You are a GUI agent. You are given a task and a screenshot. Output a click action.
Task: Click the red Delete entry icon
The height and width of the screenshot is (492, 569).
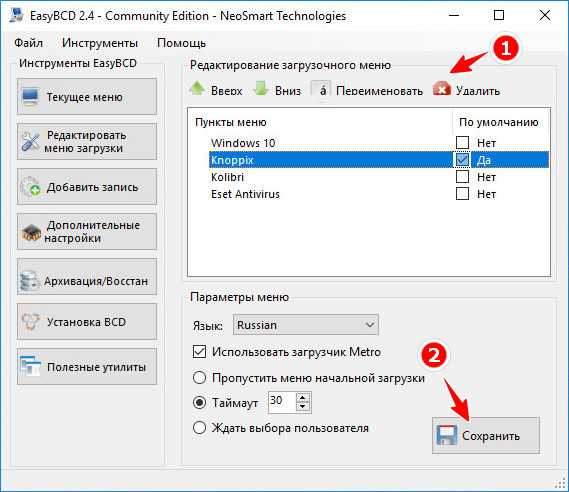442,89
